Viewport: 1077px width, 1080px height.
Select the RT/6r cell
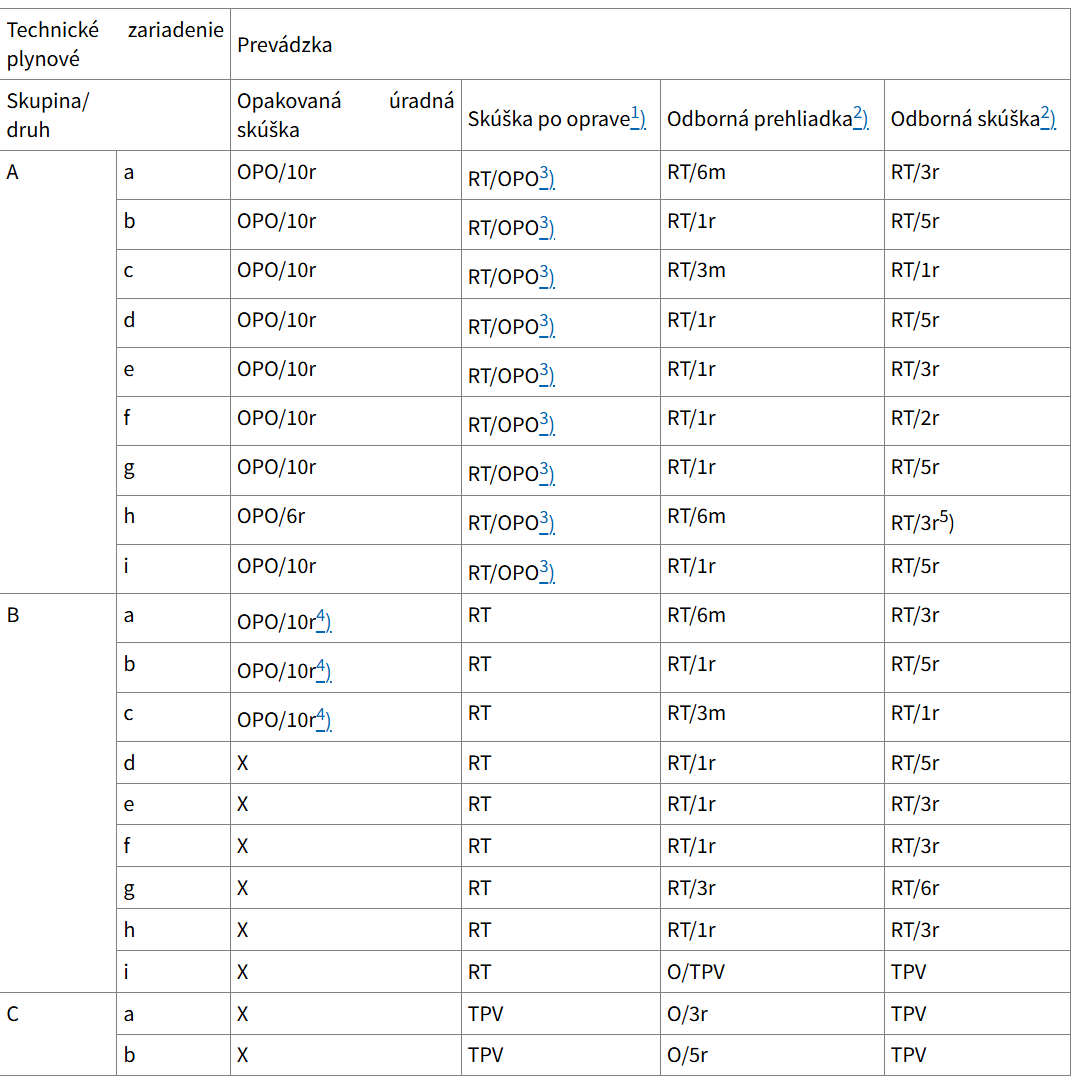[915, 888]
